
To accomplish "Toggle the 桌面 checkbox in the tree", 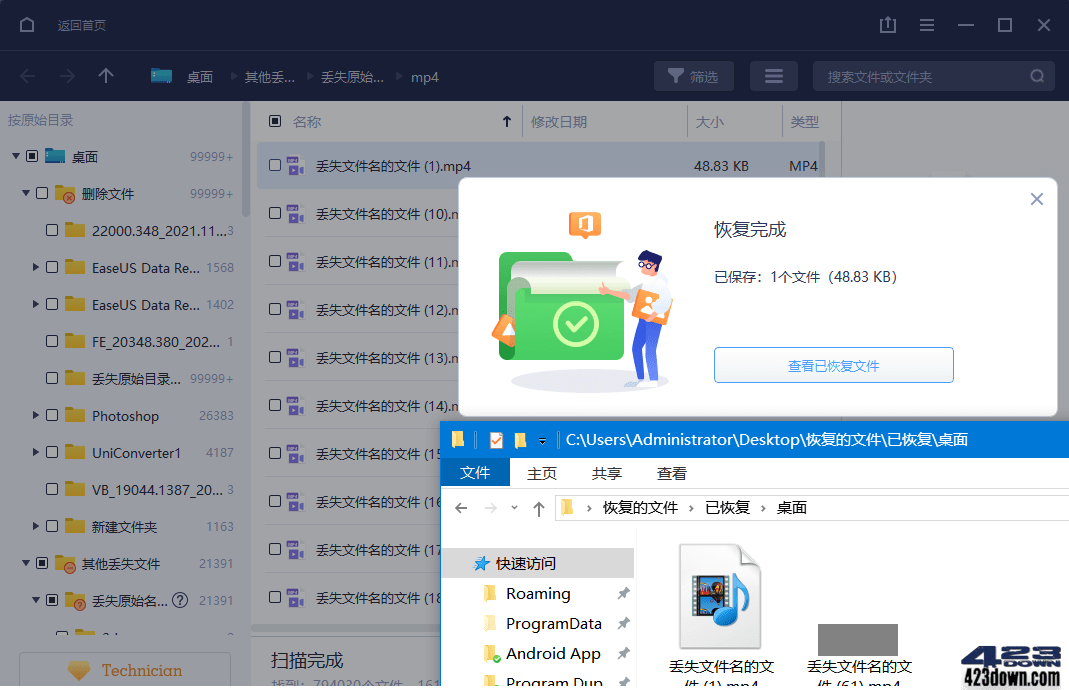I will [x=33, y=156].
